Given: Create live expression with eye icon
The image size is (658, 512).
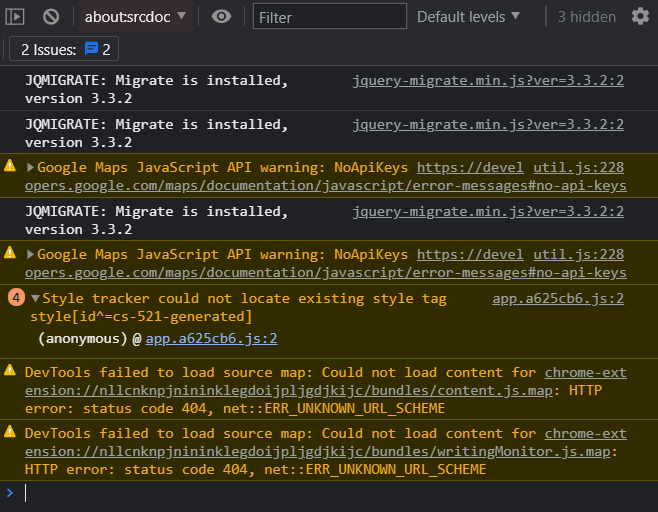Looking at the screenshot, I should tap(222, 16).
